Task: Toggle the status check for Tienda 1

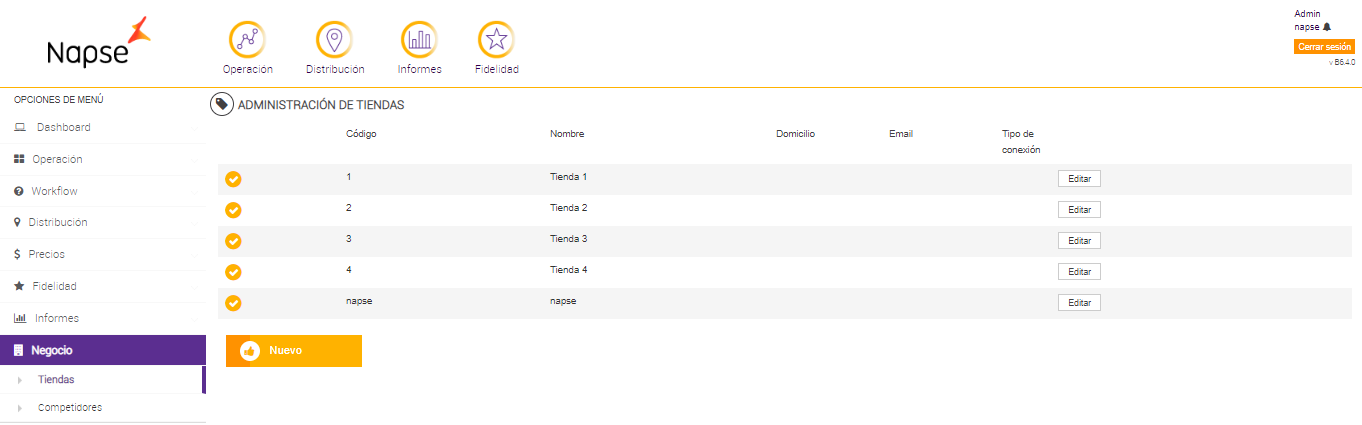Action: tap(233, 179)
